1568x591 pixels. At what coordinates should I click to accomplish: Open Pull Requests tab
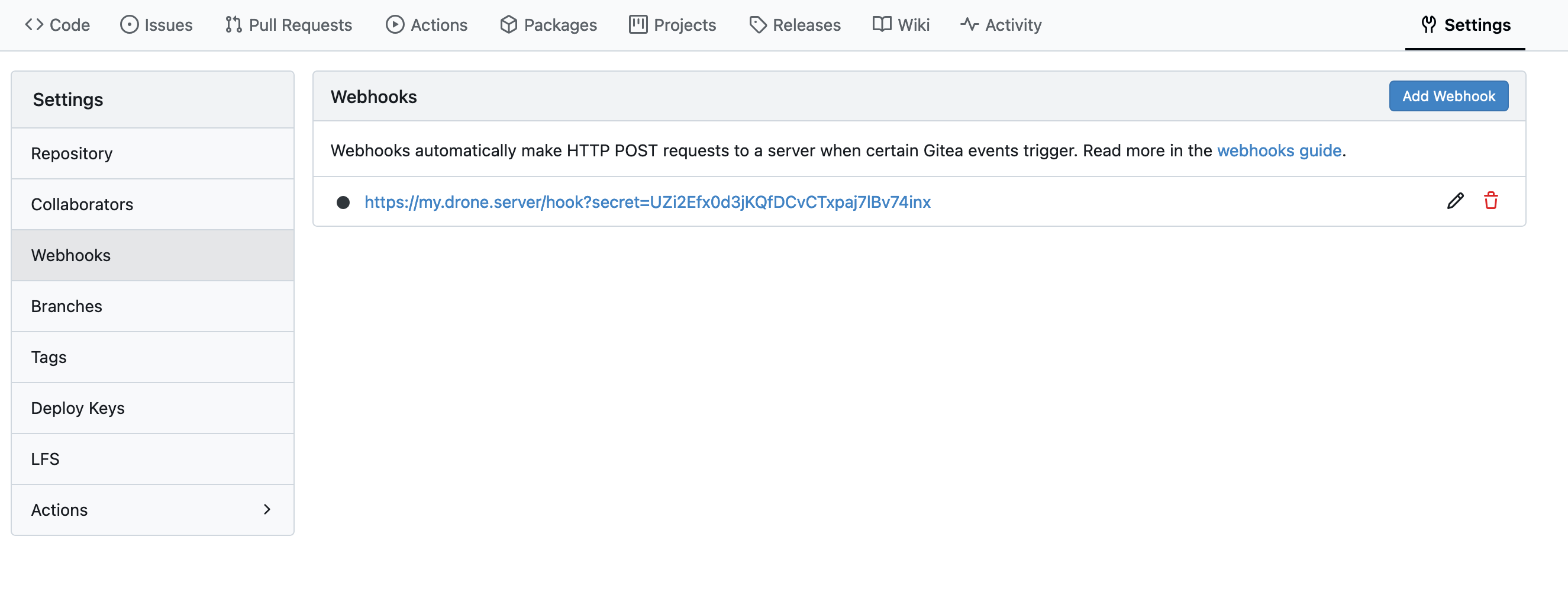point(289,25)
